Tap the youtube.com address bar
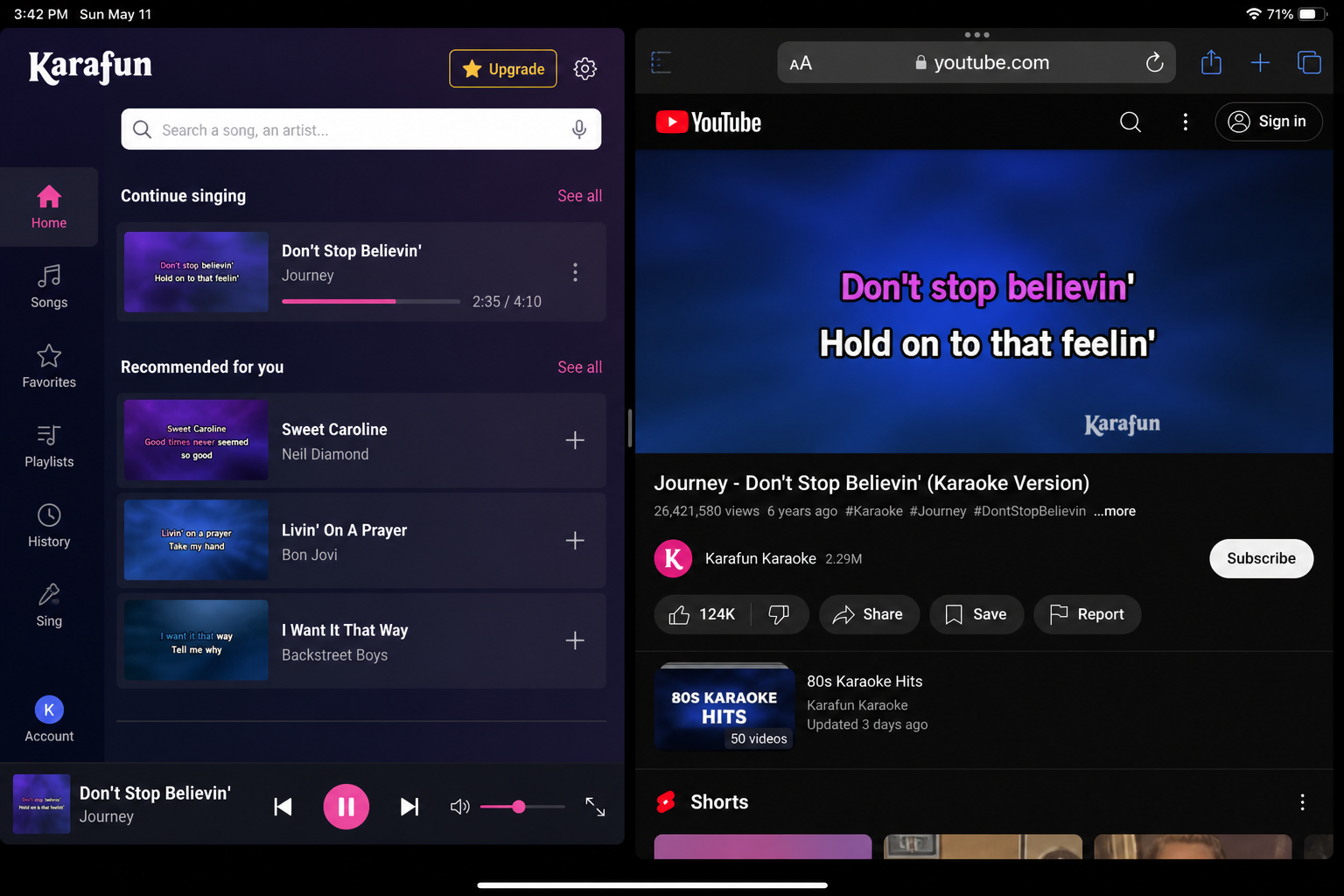1344x896 pixels. (x=976, y=62)
